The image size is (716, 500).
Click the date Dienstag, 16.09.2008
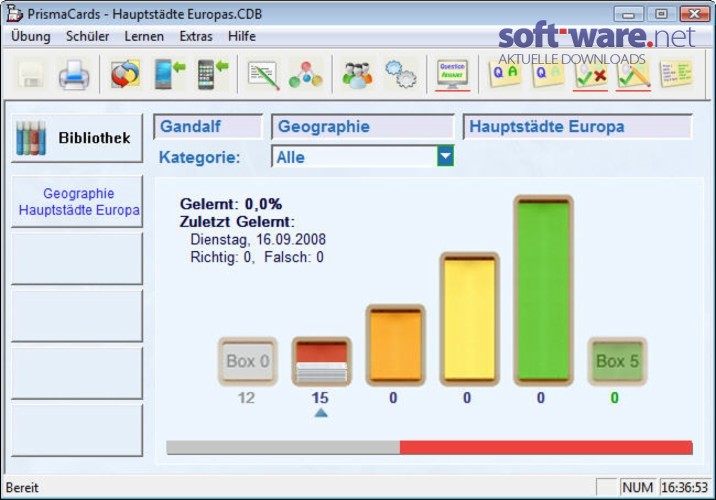point(258,239)
